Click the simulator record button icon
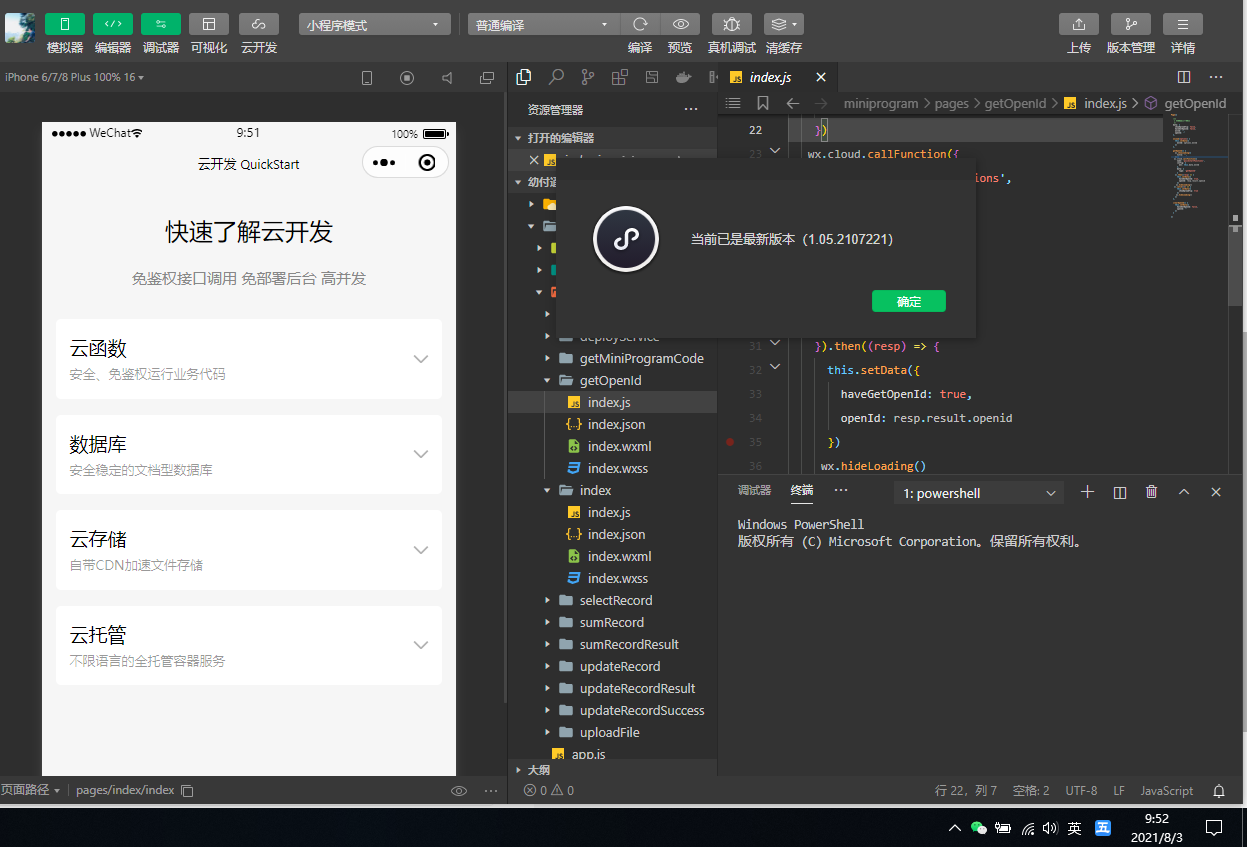 [407, 77]
